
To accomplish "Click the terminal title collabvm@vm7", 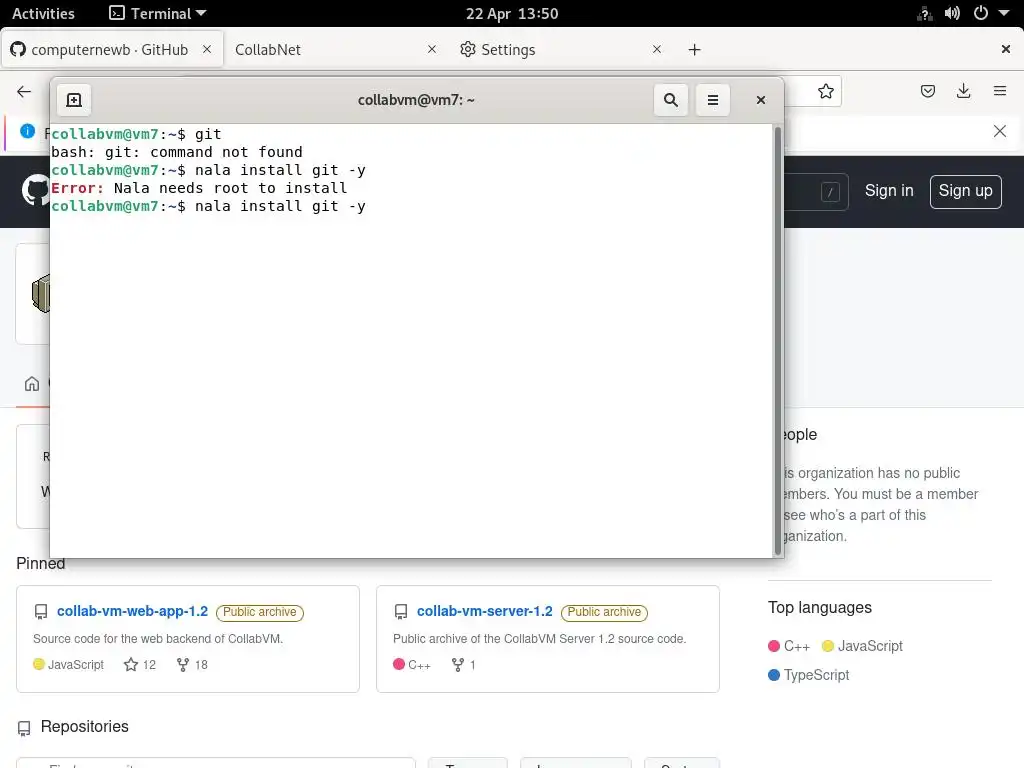I will pyautogui.click(x=416, y=100).
